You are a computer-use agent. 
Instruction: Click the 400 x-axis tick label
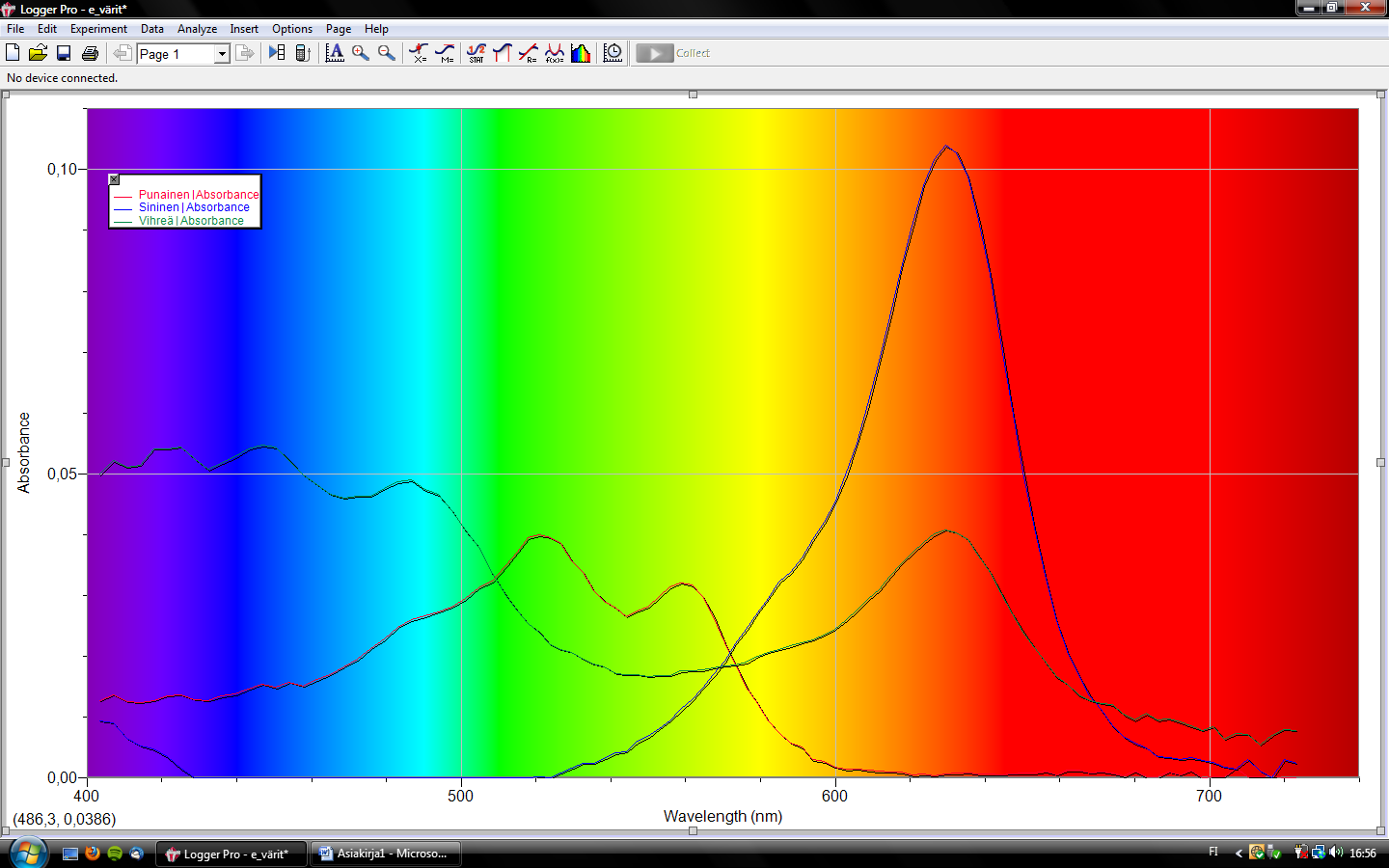pyautogui.click(x=87, y=796)
